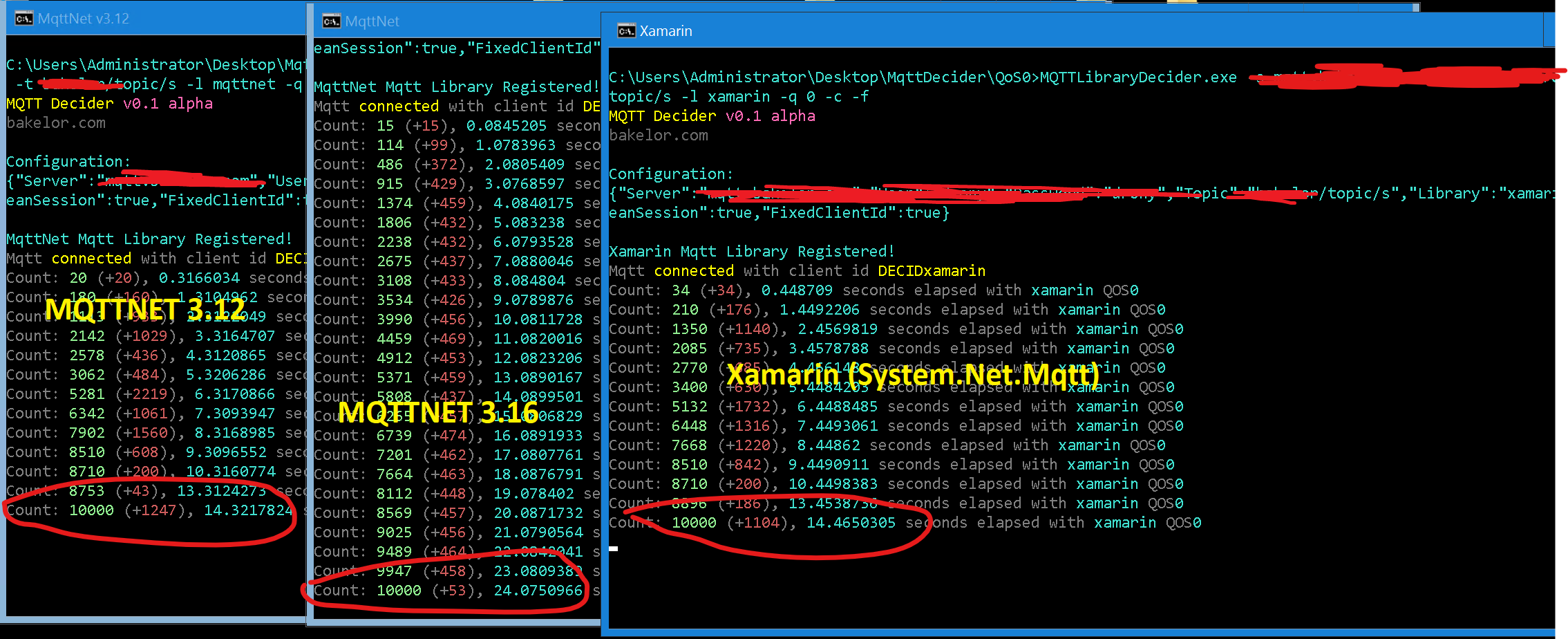Click 'Count: 4912 (+453)' line in MqttNet window
The width and height of the screenshot is (1568, 639).
point(457,358)
